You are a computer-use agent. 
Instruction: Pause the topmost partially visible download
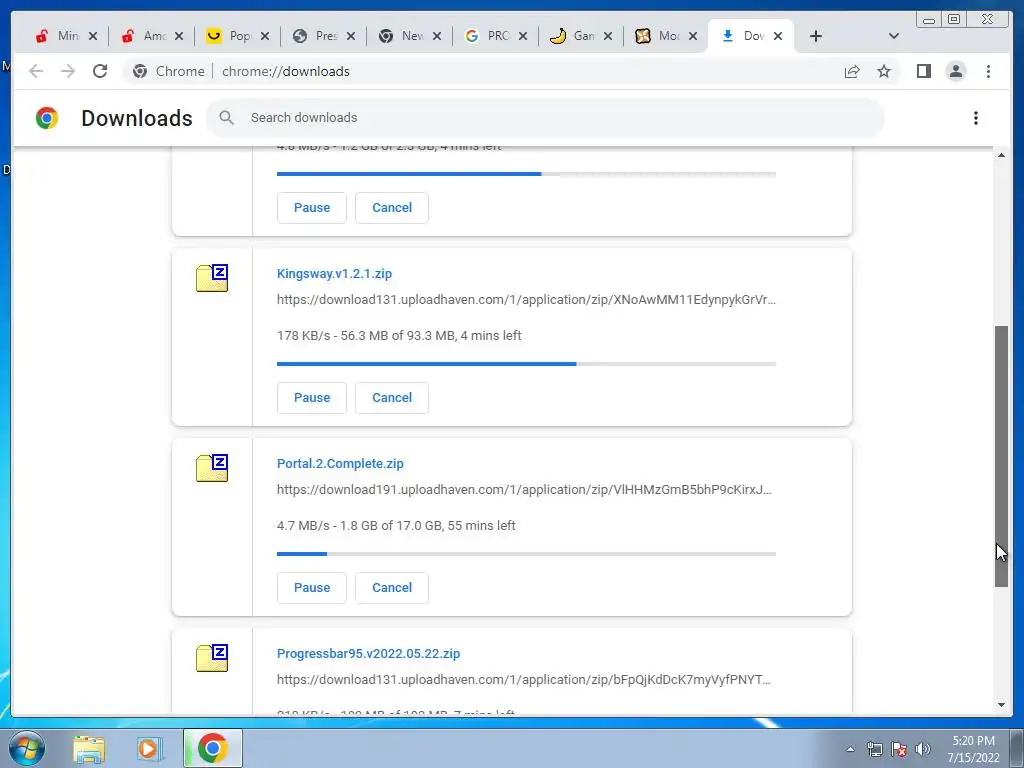tap(312, 208)
